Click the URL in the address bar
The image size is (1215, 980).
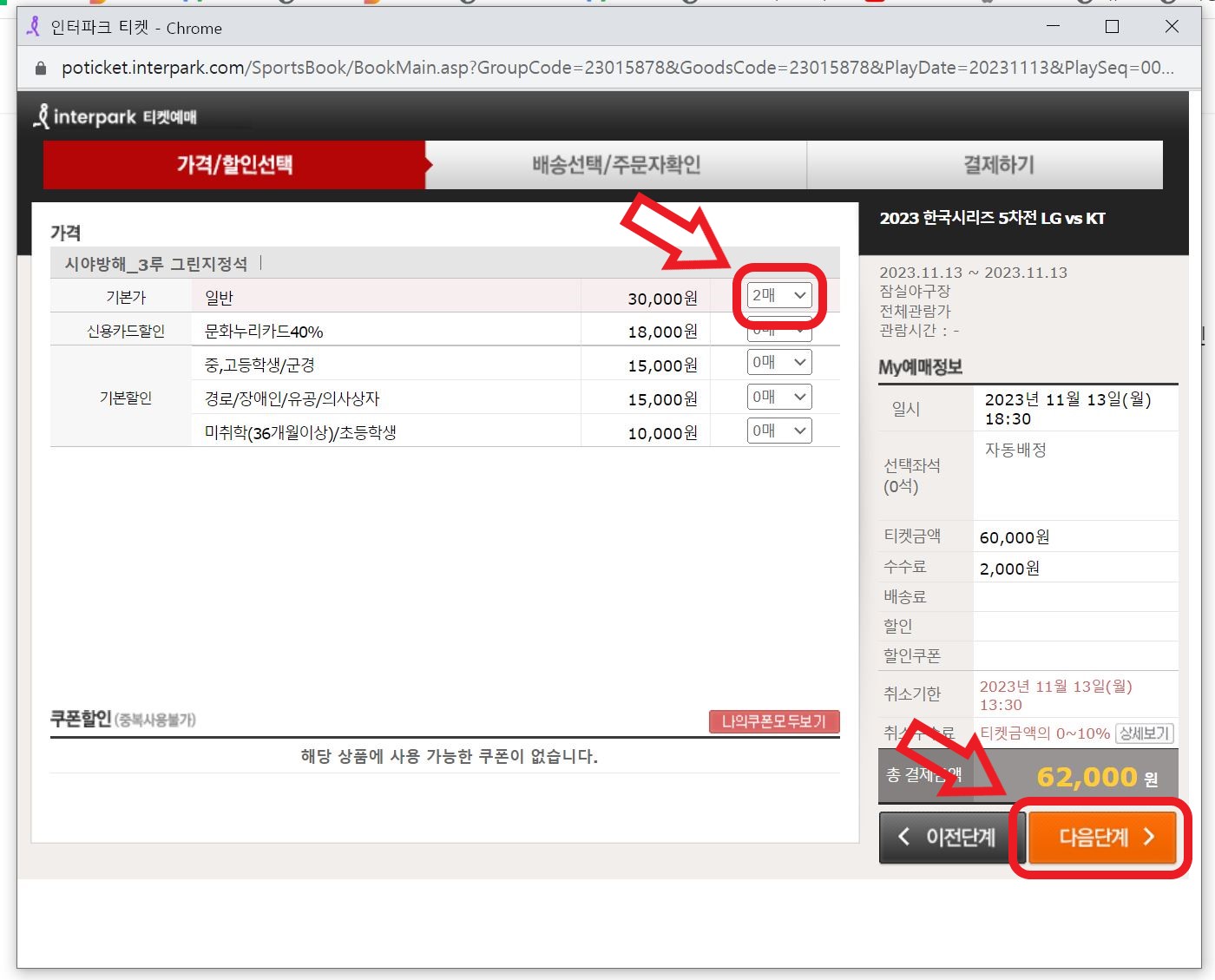click(x=618, y=68)
